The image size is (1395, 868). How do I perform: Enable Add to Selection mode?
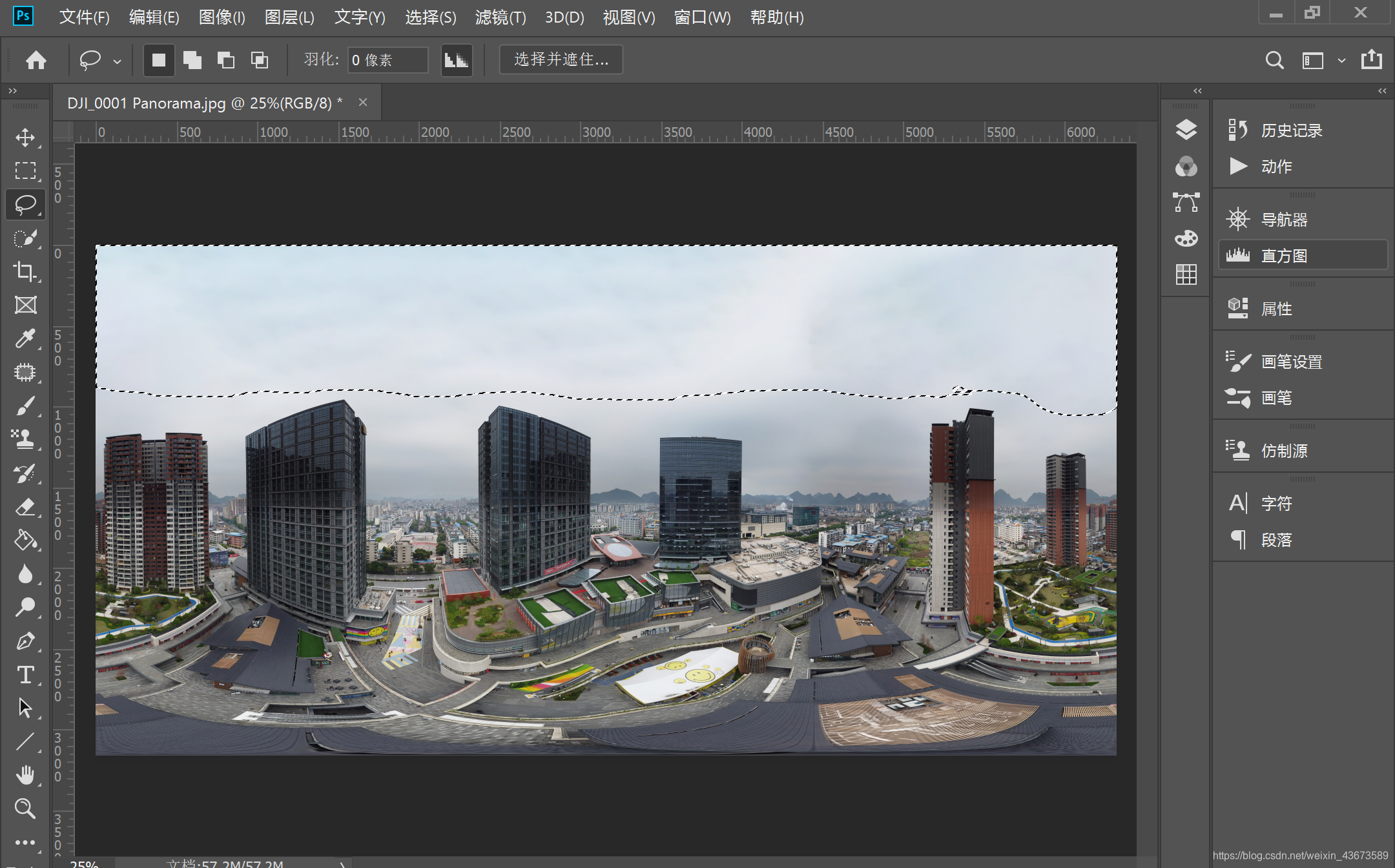click(192, 60)
